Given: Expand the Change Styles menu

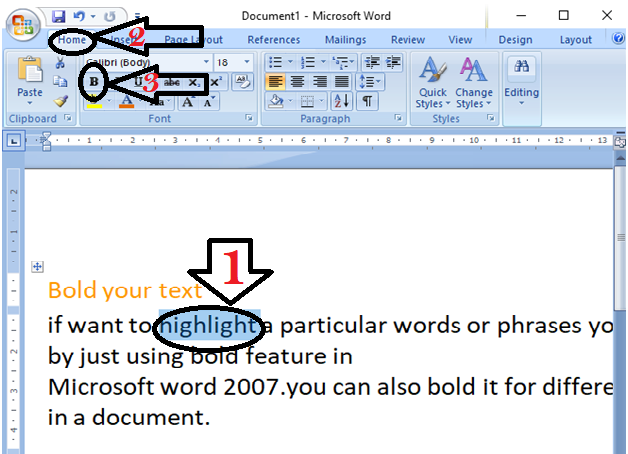Looking at the screenshot, I should (x=474, y=82).
